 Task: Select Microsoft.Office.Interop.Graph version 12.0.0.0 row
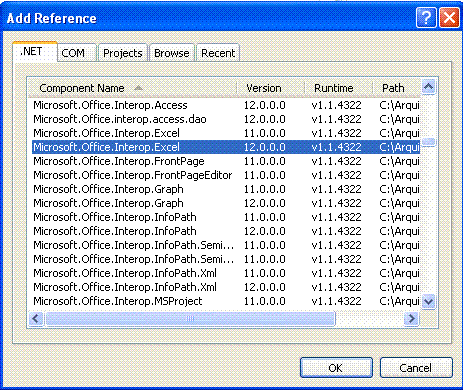pyautogui.click(x=226, y=203)
